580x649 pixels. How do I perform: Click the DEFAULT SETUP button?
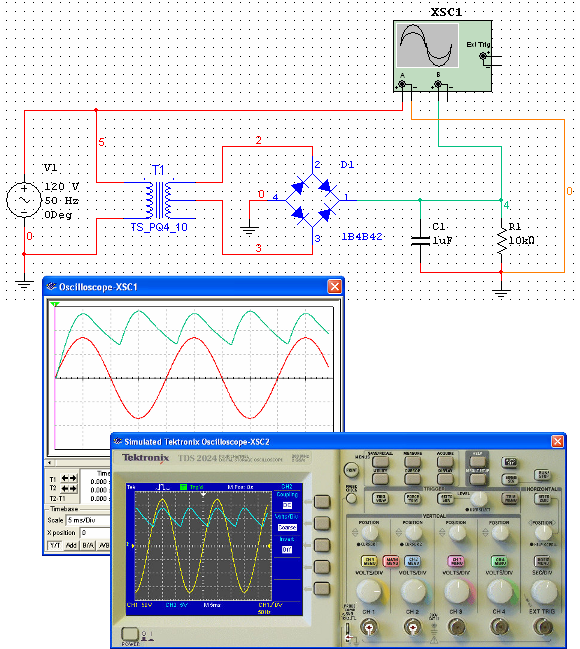pyautogui.click(x=478, y=479)
